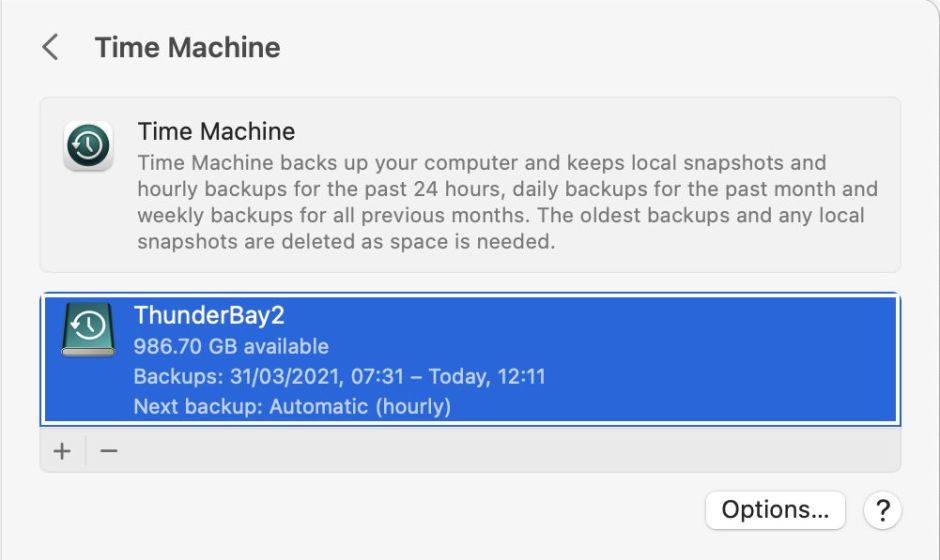Open help with the question mark button

[882, 510]
